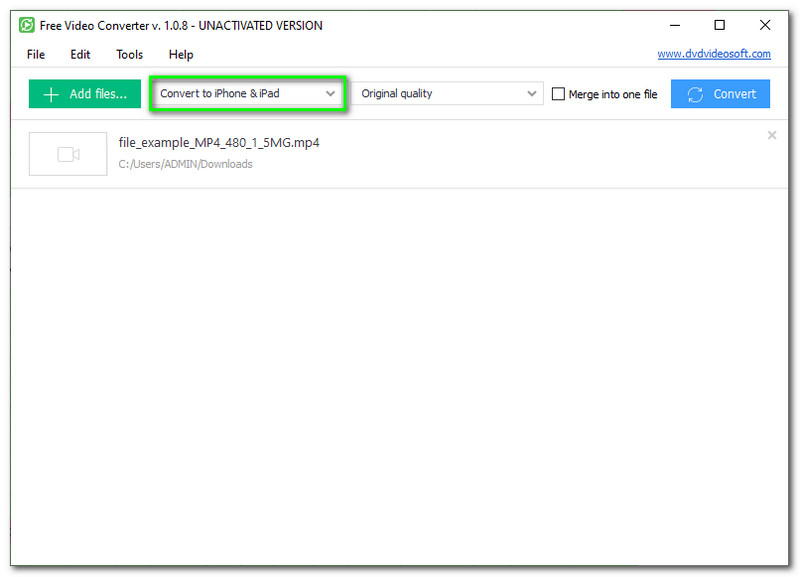The height and width of the screenshot is (577, 800).
Task: Expand the Original quality dropdown
Action: [x=448, y=93]
